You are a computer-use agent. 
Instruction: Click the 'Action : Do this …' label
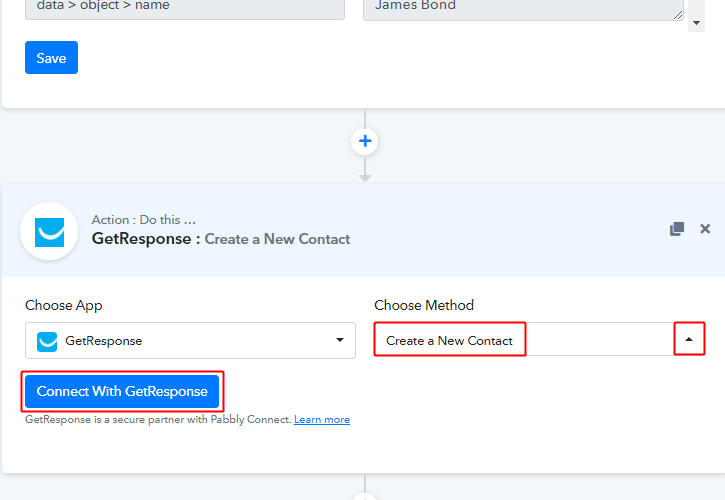(143, 219)
